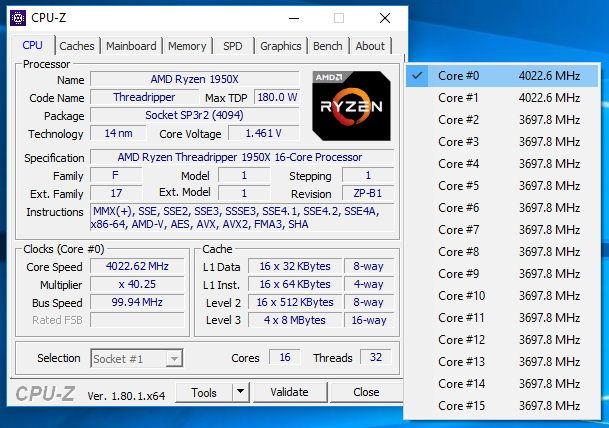Choose Core #3 in the popup menu
The height and width of the screenshot is (428, 609).
pyautogui.click(x=502, y=141)
